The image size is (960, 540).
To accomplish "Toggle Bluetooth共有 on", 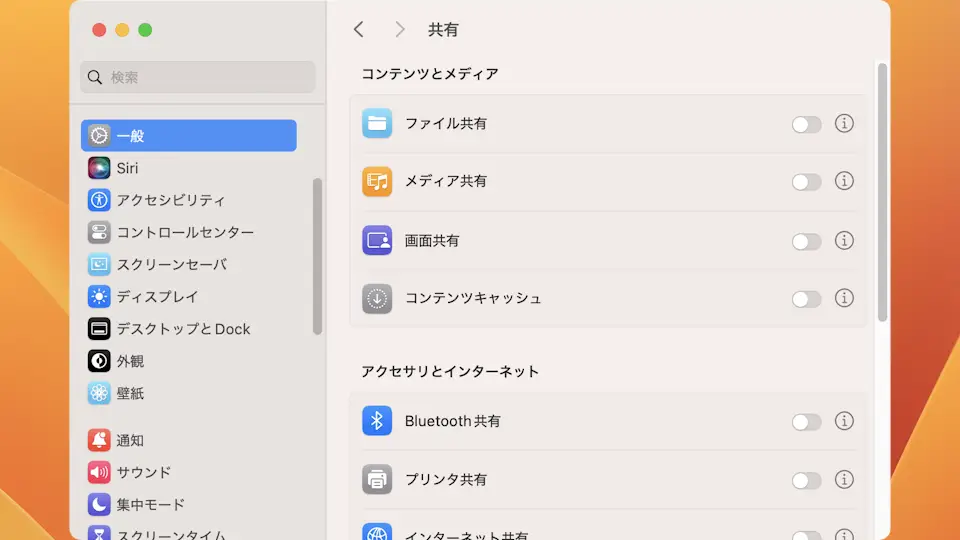I will [806, 422].
